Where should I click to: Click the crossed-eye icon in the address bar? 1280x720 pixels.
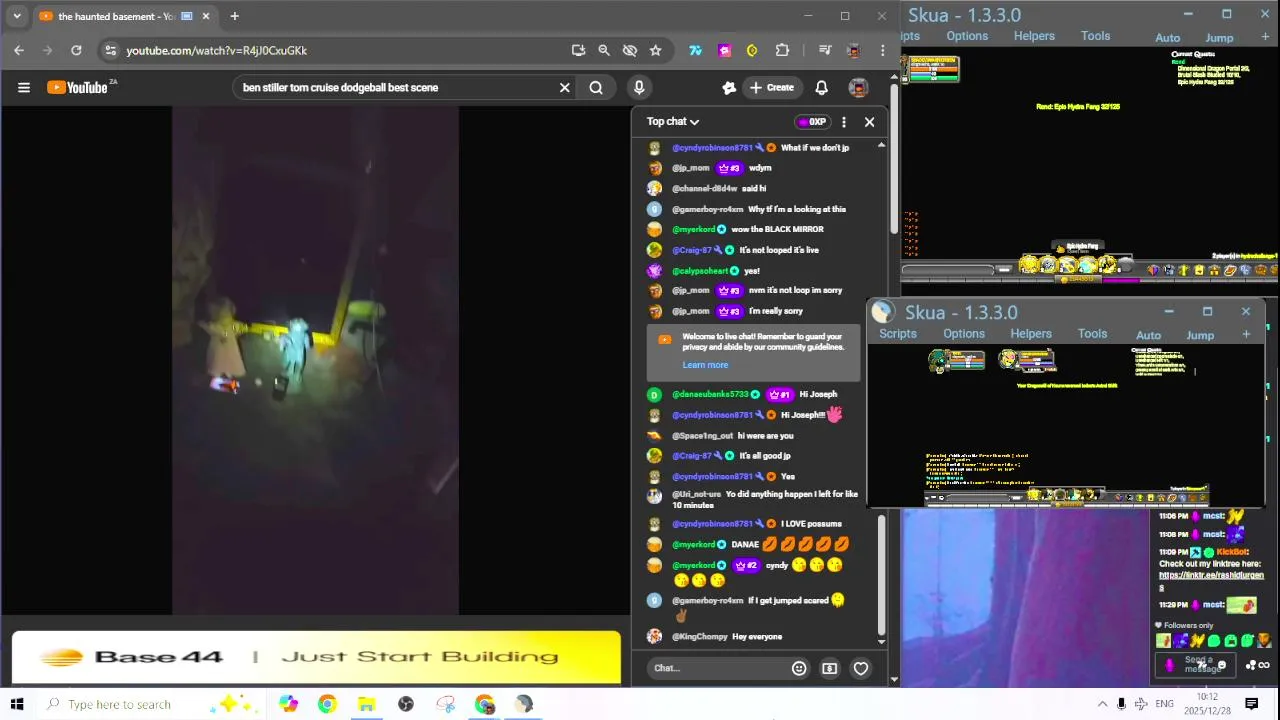629,50
